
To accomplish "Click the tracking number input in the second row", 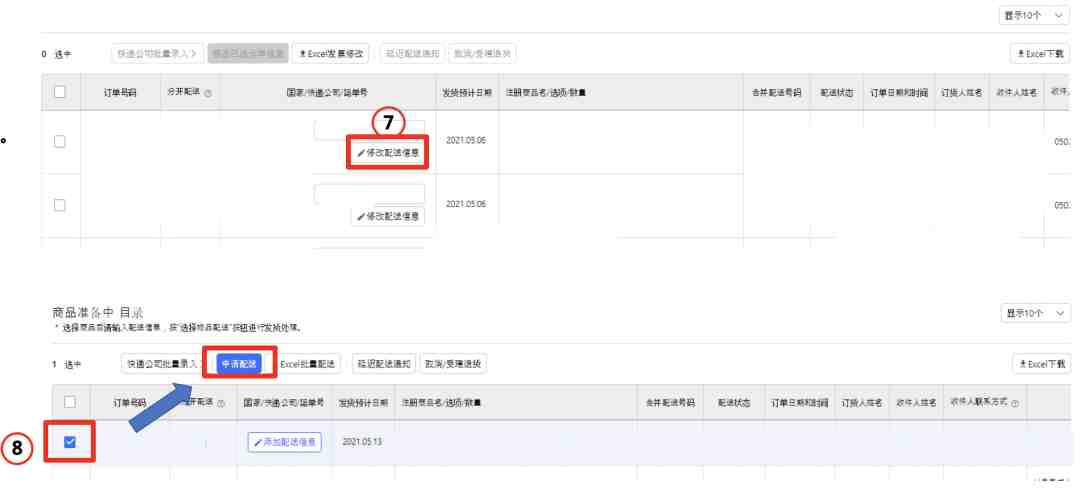I will 369,194.
